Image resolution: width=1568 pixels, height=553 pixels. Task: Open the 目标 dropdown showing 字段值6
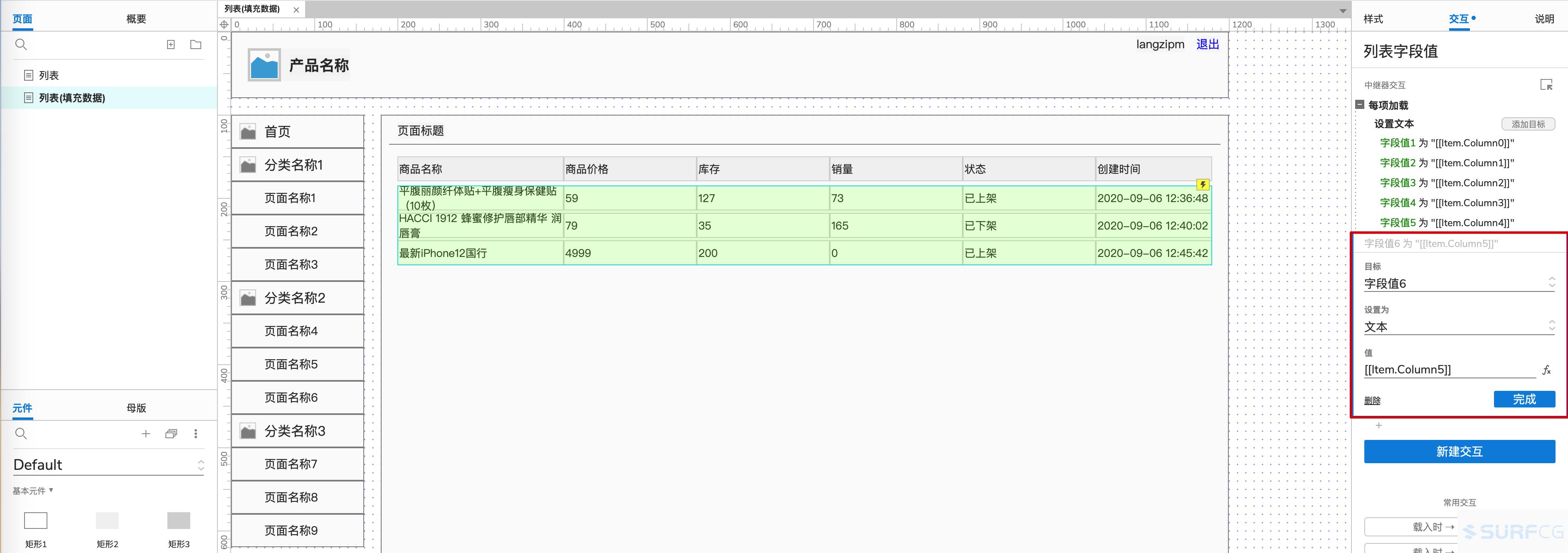point(1459,283)
